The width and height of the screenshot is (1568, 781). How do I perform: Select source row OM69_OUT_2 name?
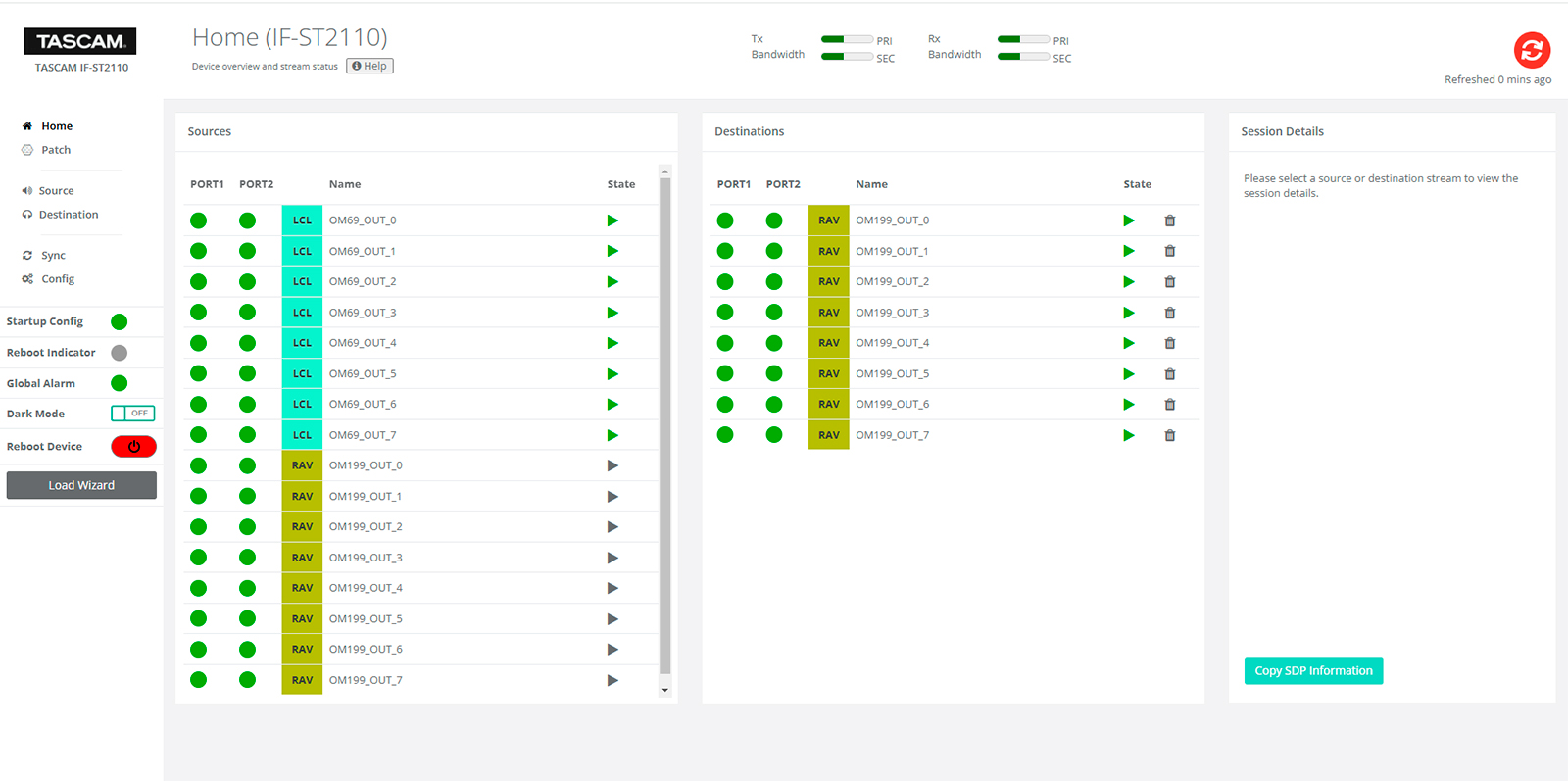[363, 281]
